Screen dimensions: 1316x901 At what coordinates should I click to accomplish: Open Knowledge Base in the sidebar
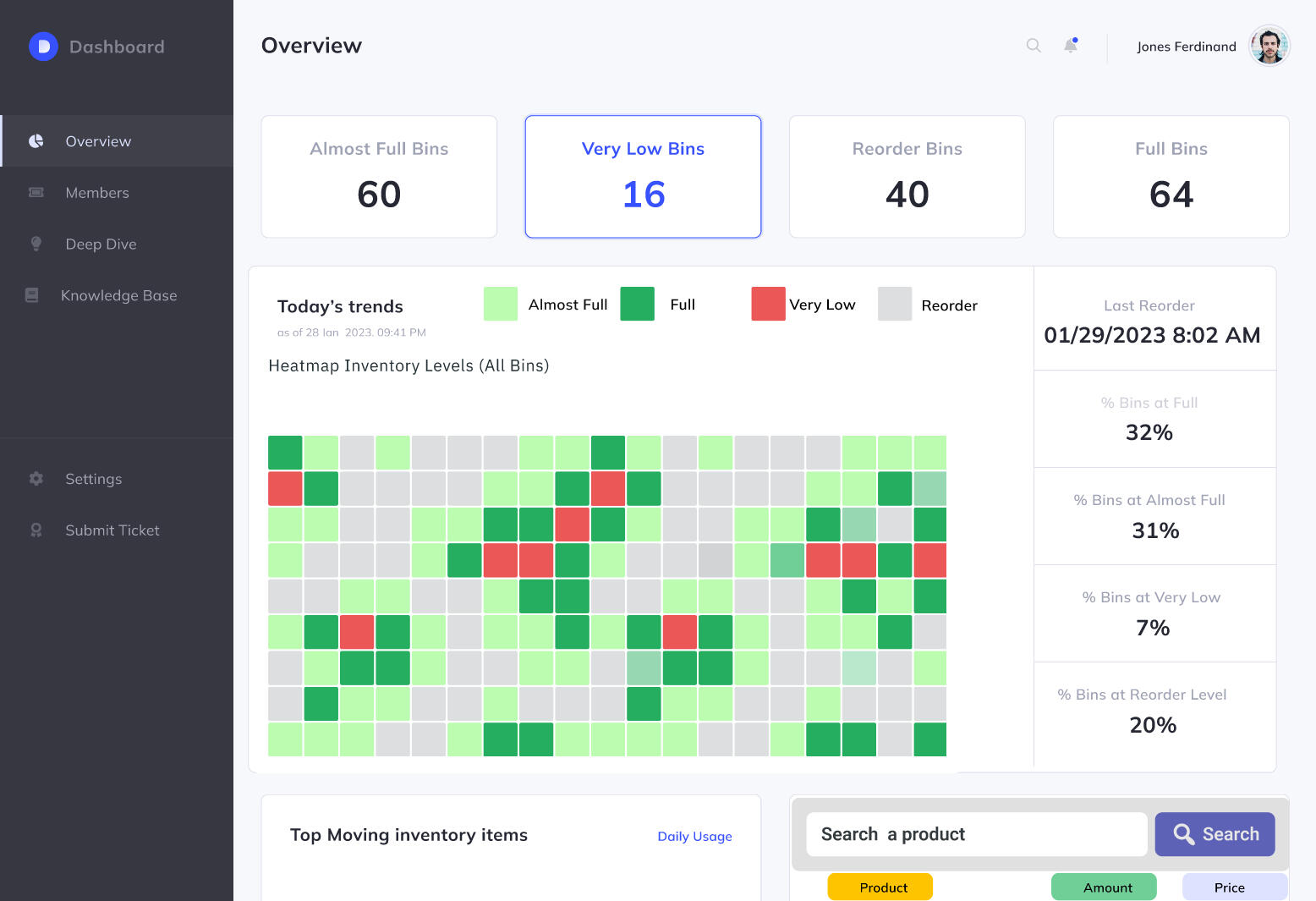(x=118, y=295)
